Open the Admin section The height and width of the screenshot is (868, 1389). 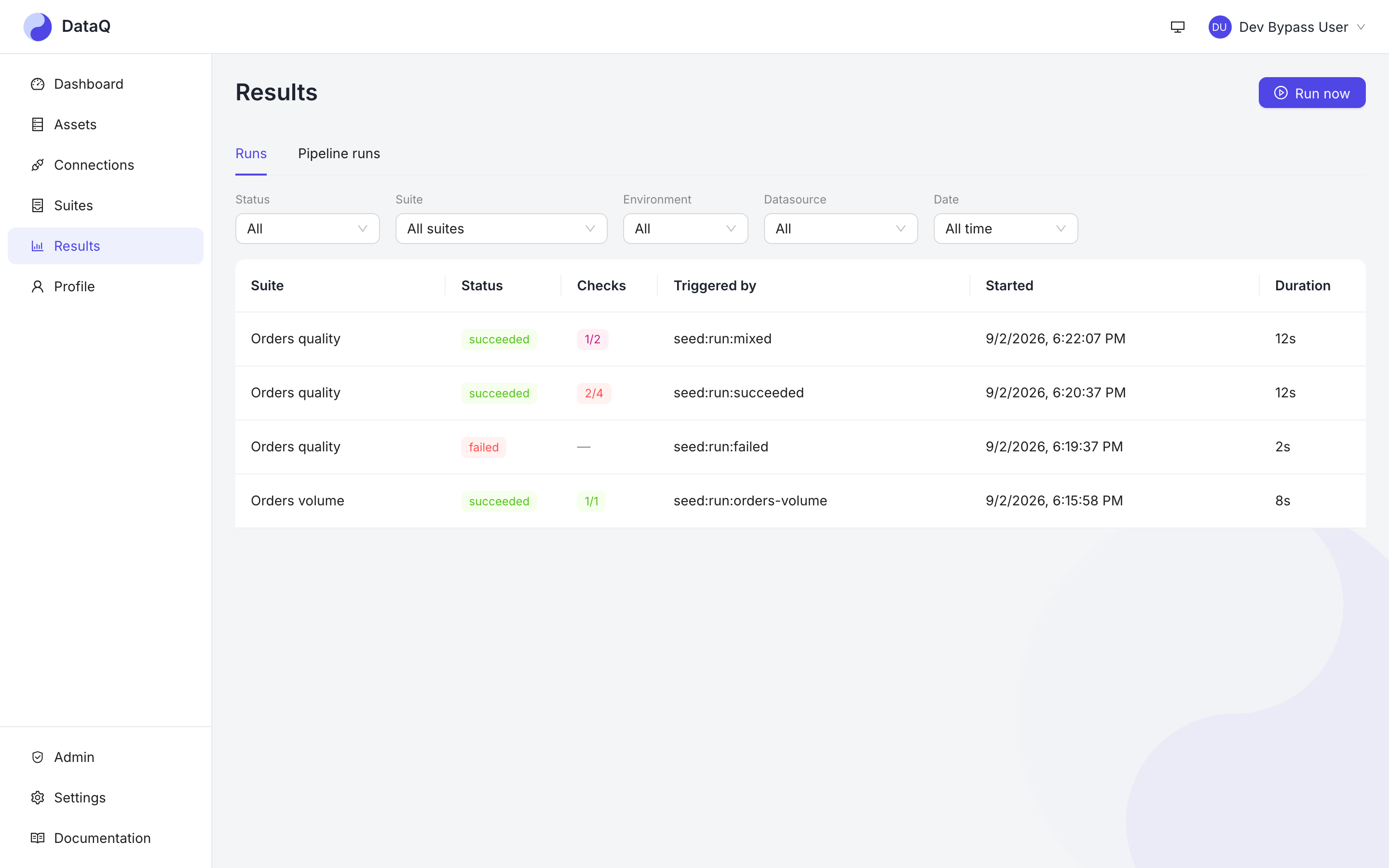[x=106, y=757]
